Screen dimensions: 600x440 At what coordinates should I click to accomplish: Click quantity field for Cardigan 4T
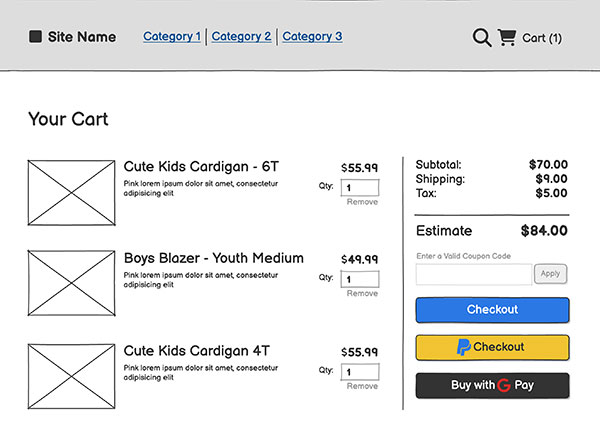click(x=360, y=371)
